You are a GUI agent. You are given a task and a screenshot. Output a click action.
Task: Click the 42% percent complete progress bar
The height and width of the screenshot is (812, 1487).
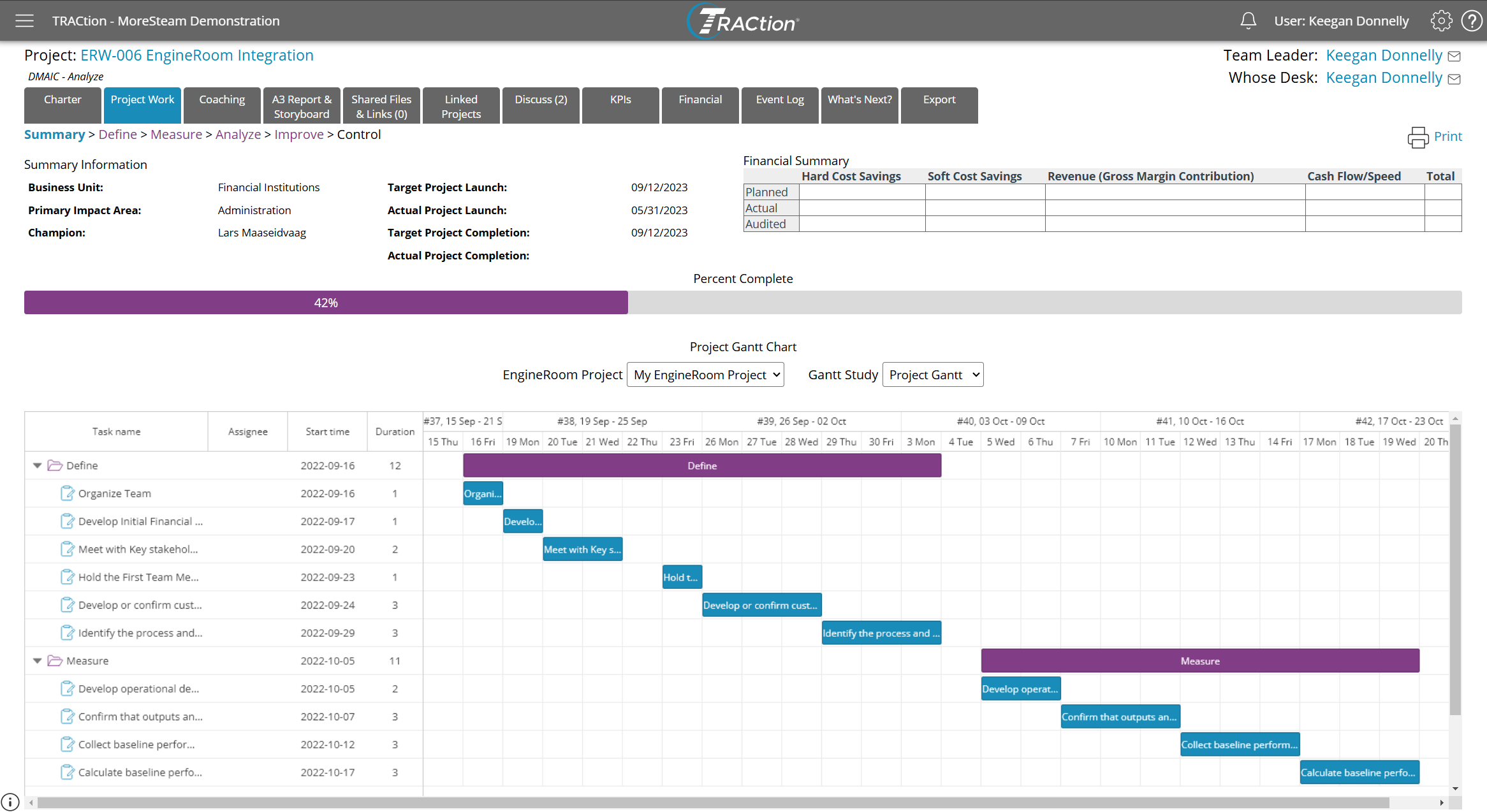tap(326, 303)
